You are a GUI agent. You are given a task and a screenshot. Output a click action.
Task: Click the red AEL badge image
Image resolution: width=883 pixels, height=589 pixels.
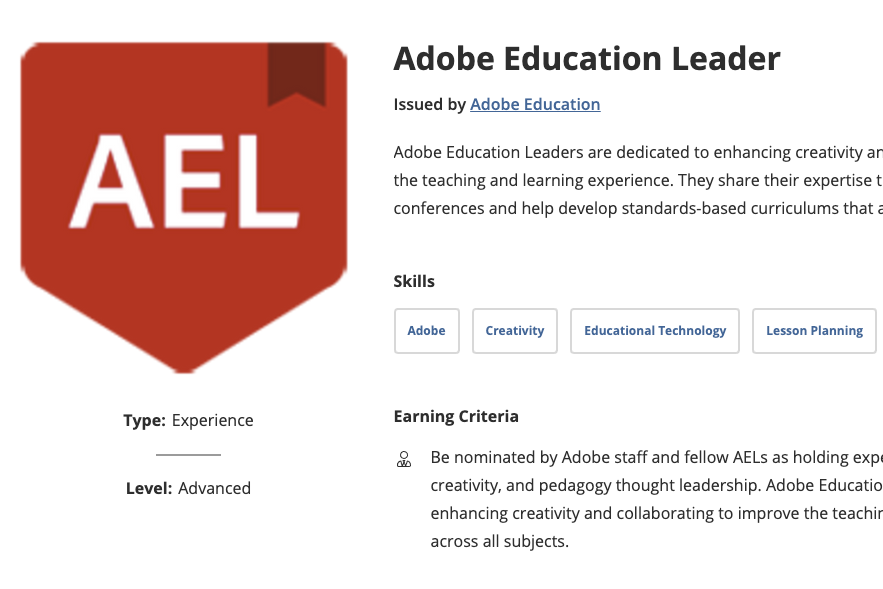coord(184,207)
